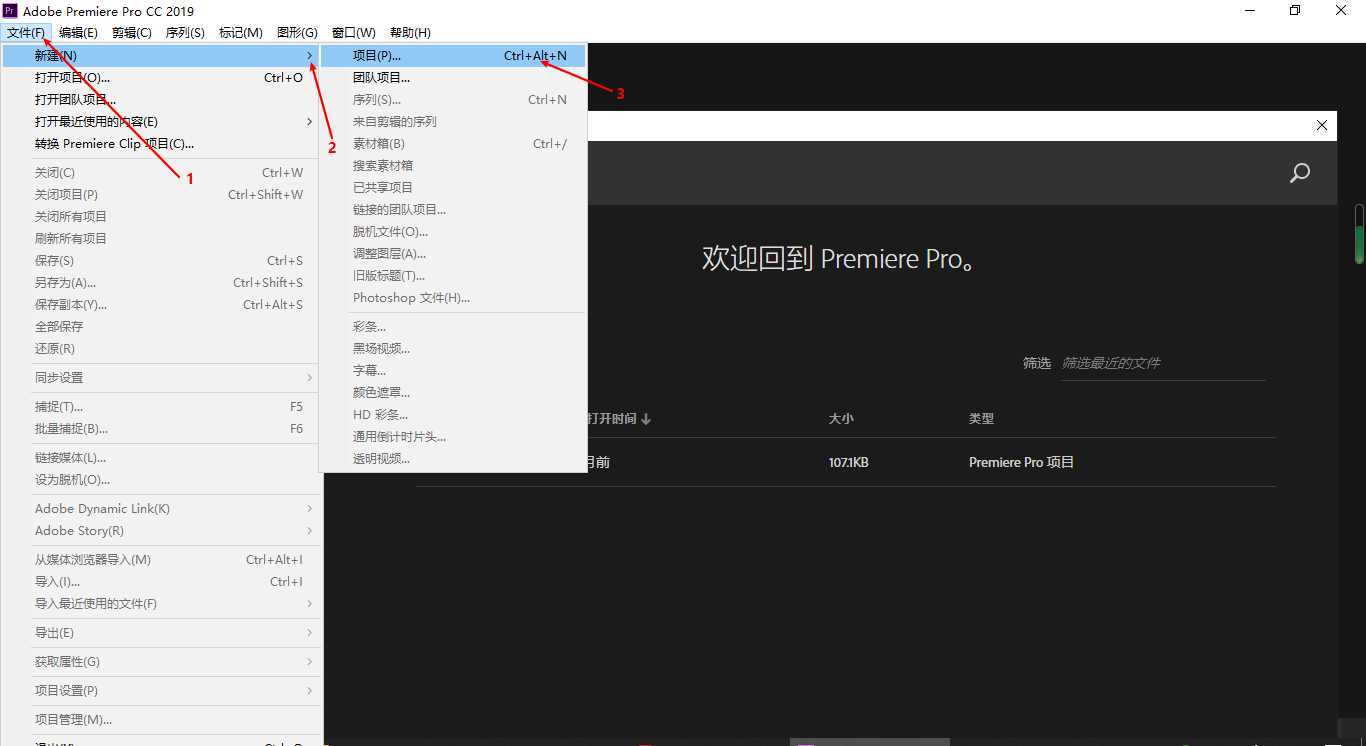
Task: Select 通用倒计时片头...
Action: coord(453,436)
